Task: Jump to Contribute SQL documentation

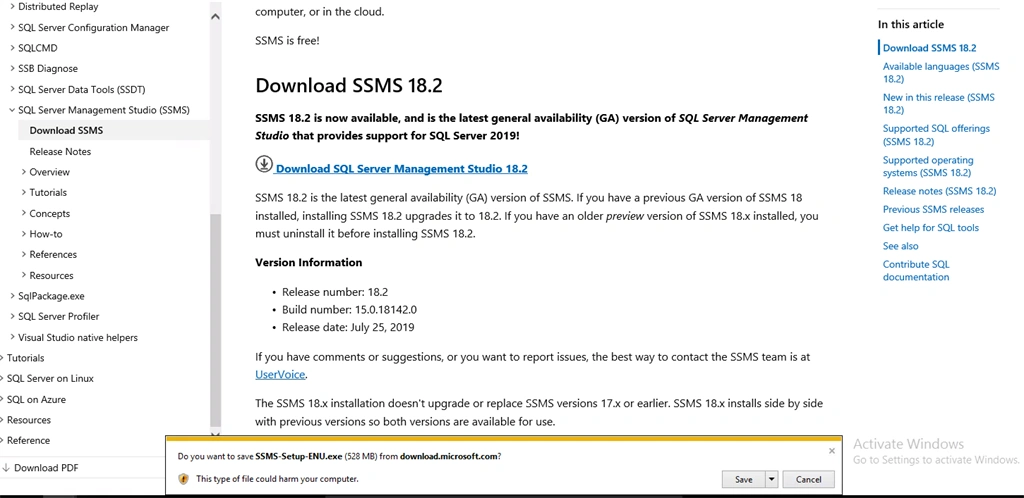Action: [916, 271]
